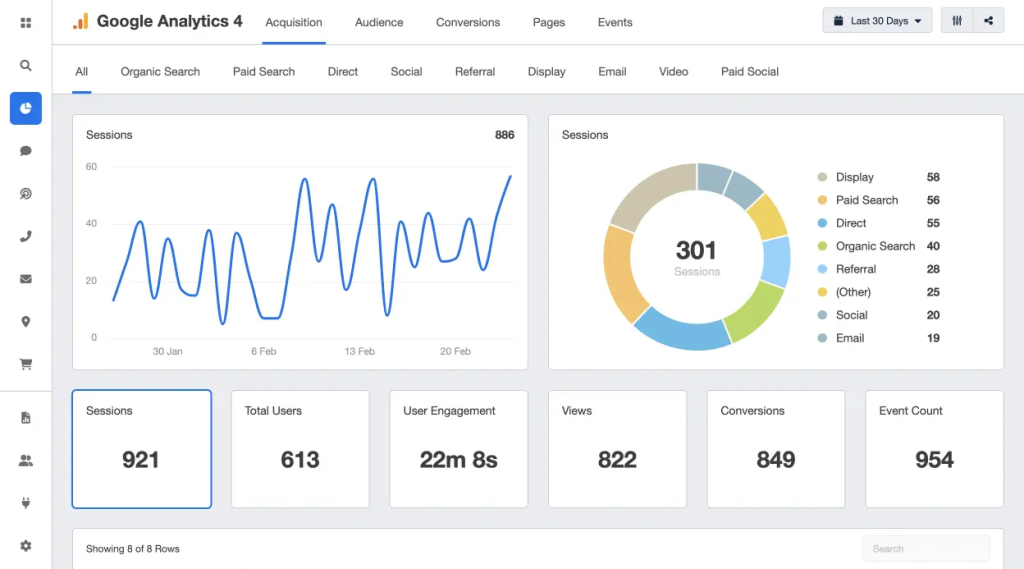The image size is (1024, 569).
Task: Click the 13 Feb axis label
Action: click(x=359, y=351)
